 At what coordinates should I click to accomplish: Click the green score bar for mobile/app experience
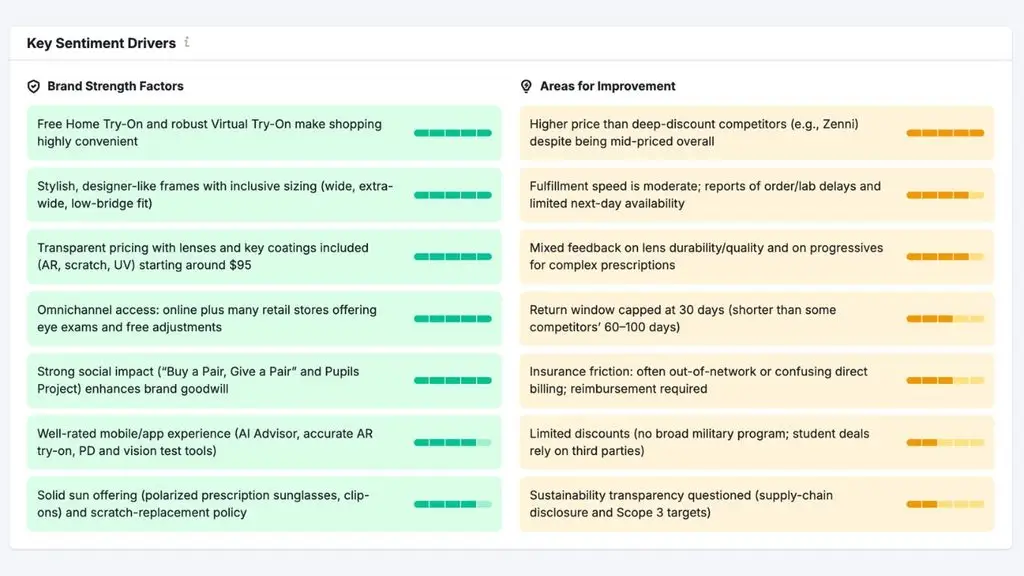453,442
